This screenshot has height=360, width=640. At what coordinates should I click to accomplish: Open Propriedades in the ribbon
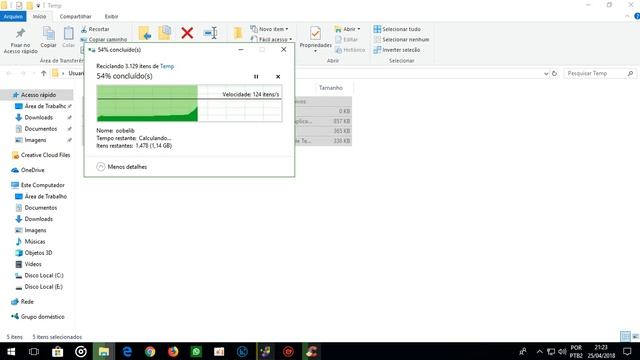315,39
